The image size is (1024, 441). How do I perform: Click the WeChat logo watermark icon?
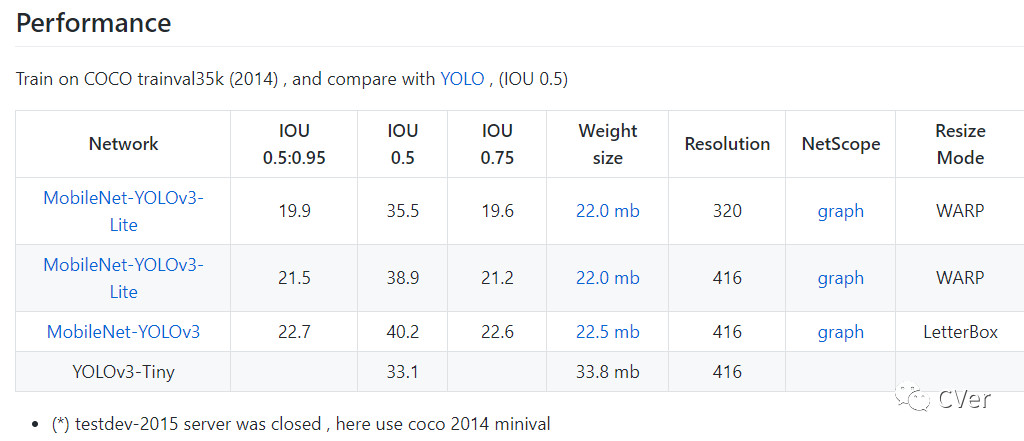pyautogui.click(x=911, y=398)
